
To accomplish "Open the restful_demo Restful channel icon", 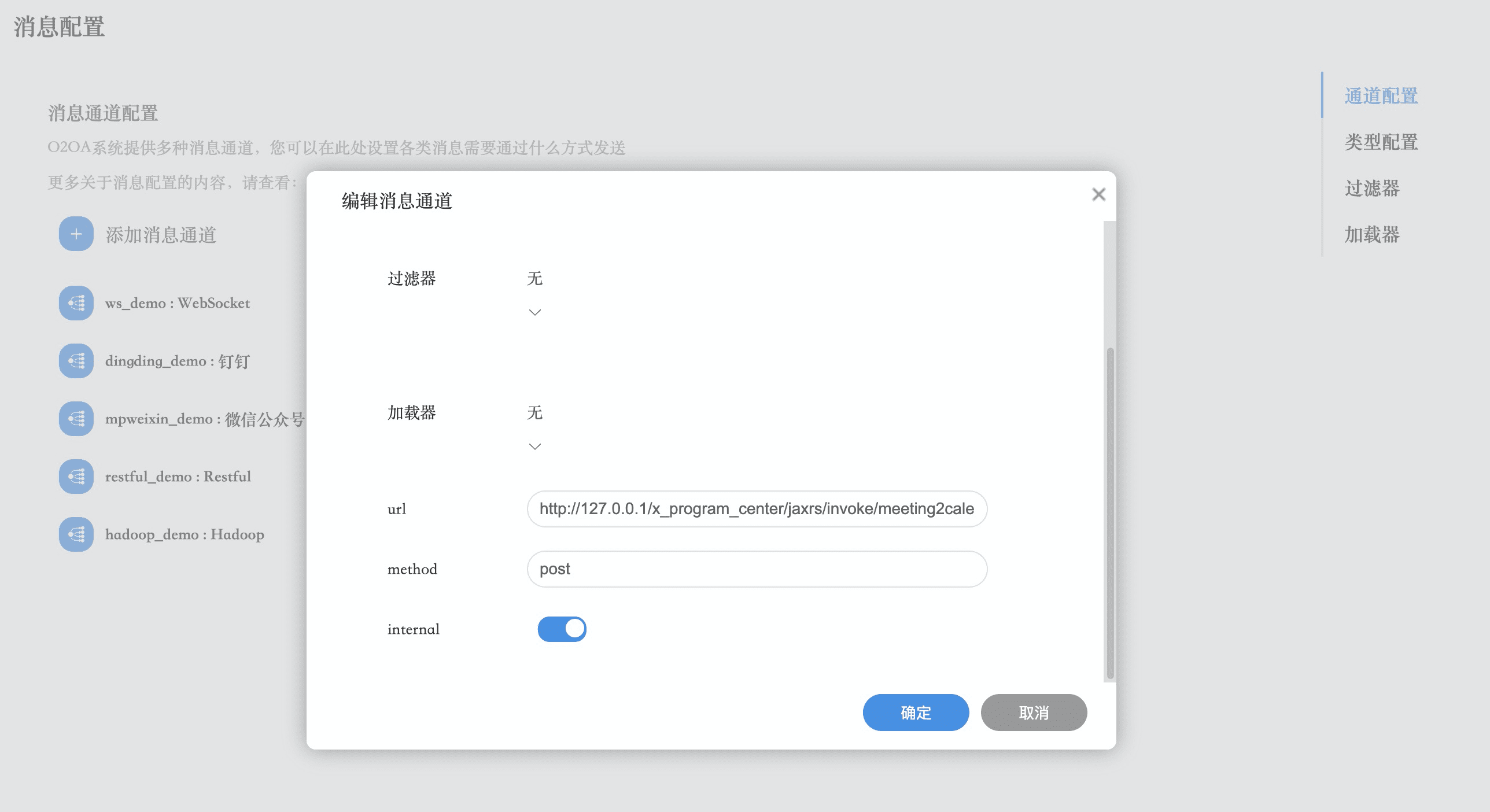I will (x=76, y=477).
